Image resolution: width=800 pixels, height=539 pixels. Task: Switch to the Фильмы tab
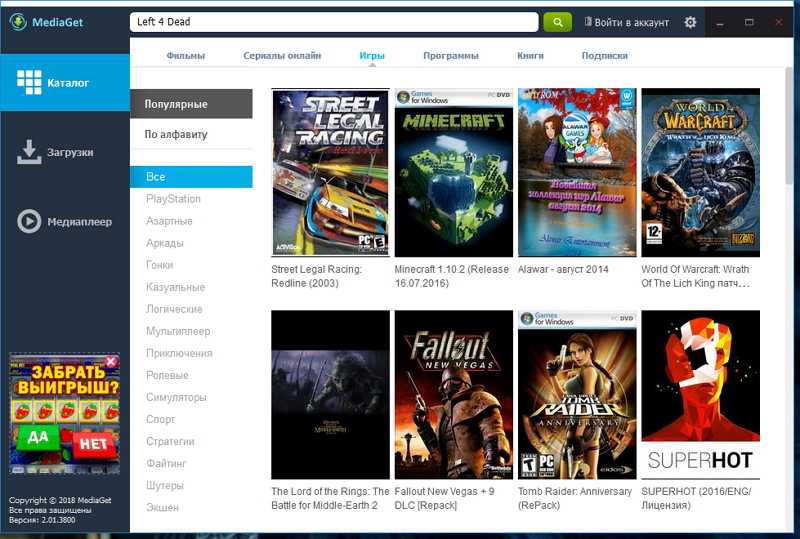(x=186, y=55)
